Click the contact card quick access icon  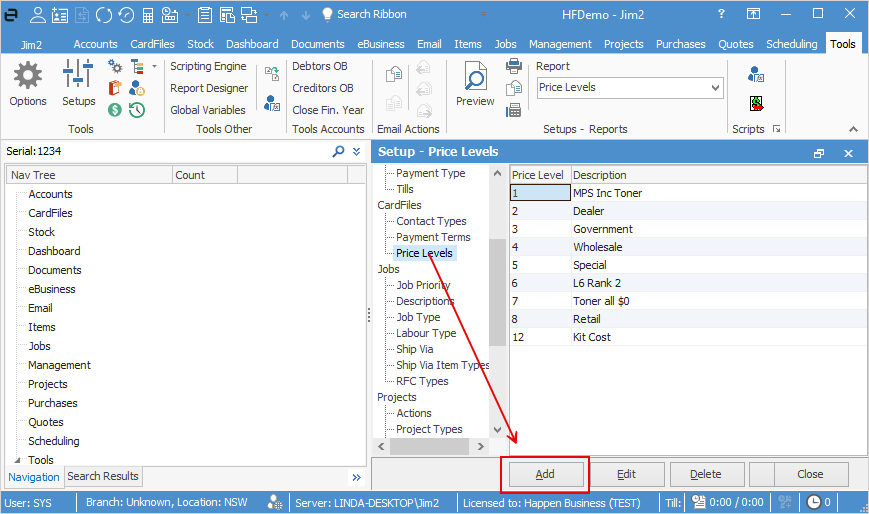pyautogui.click(x=60, y=15)
